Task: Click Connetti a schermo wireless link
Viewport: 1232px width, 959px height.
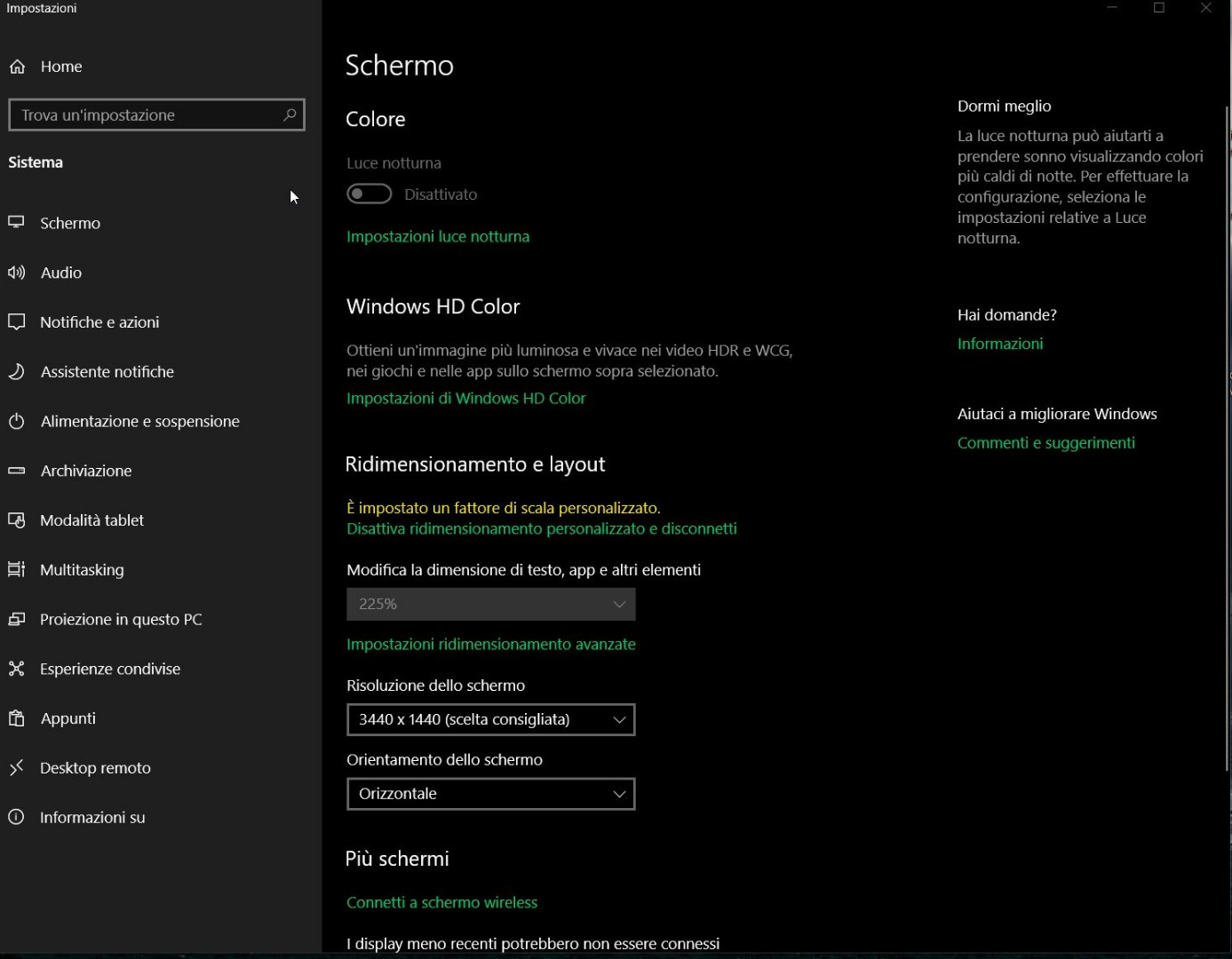Action: (x=442, y=902)
